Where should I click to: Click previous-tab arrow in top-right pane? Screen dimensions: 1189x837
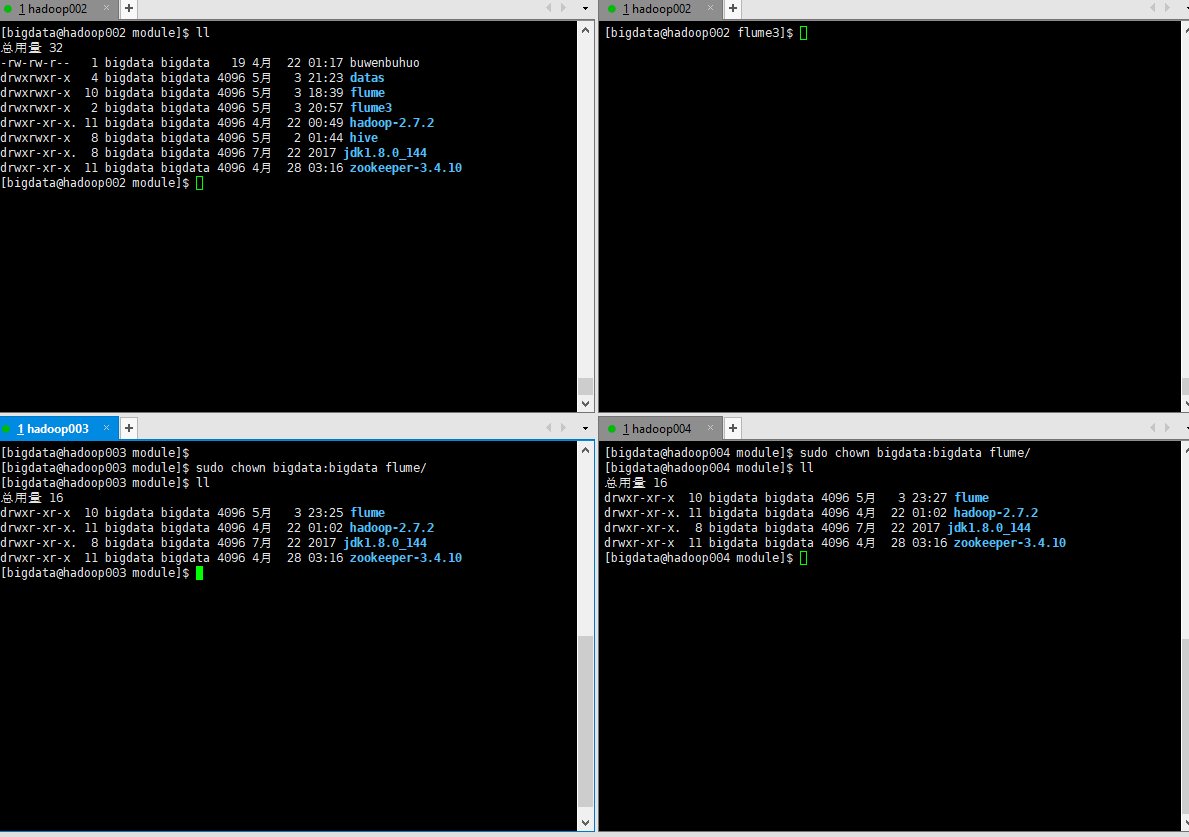pyautogui.click(x=1153, y=8)
